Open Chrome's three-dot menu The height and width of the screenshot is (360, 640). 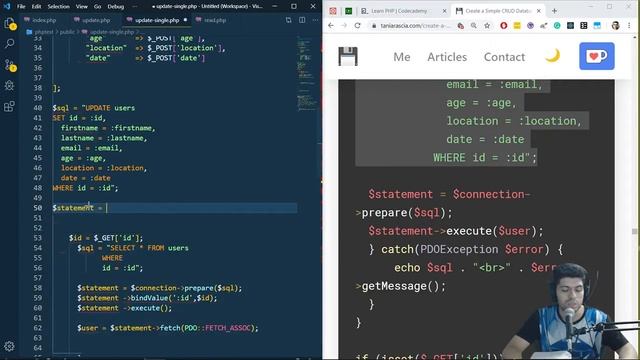click(x=629, y=25)
